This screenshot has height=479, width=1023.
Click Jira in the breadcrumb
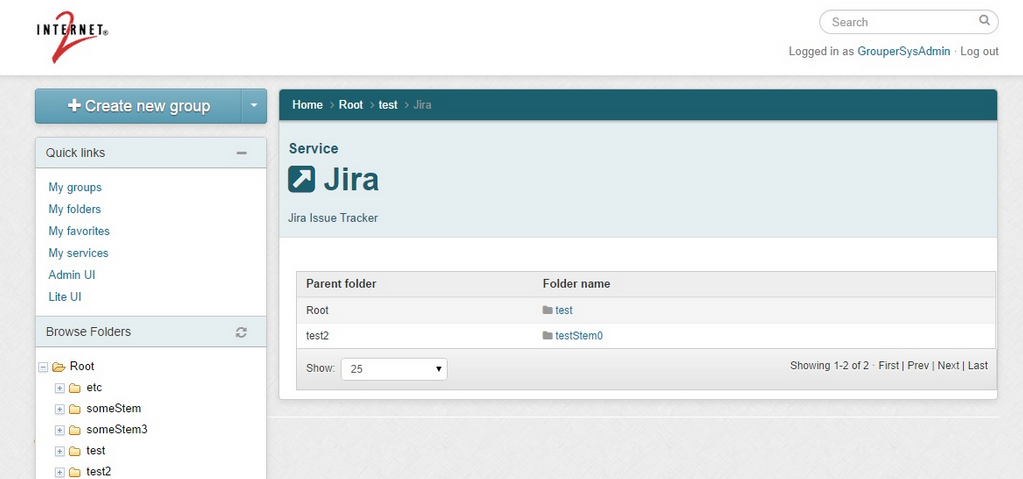[x=422, y=105]
